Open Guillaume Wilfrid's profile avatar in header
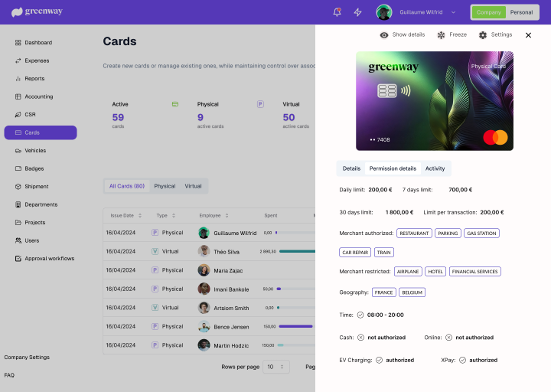The height and width of the screenshot is (392, 551). (384, 12)
